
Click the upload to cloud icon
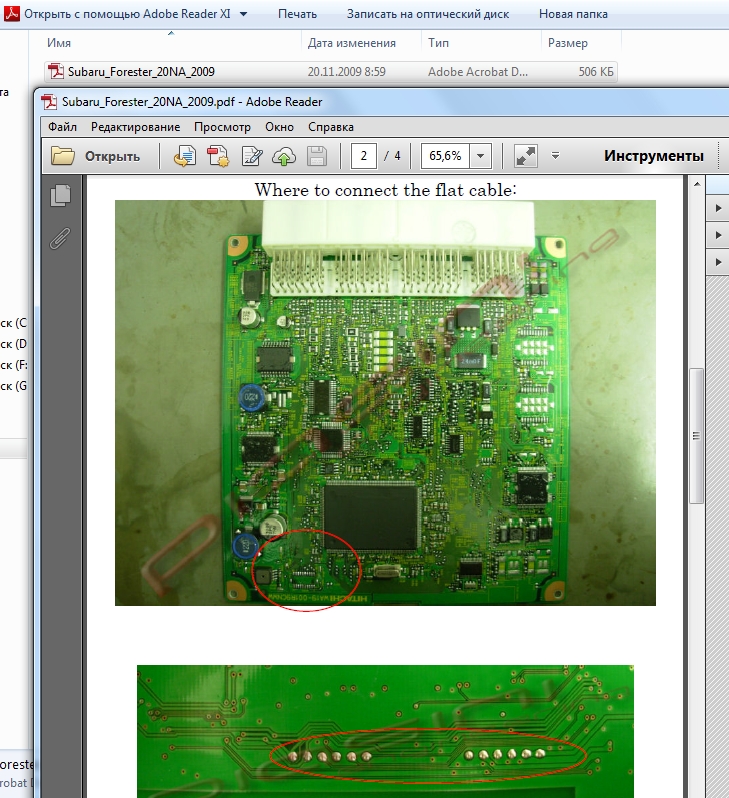tap(284, 156)
